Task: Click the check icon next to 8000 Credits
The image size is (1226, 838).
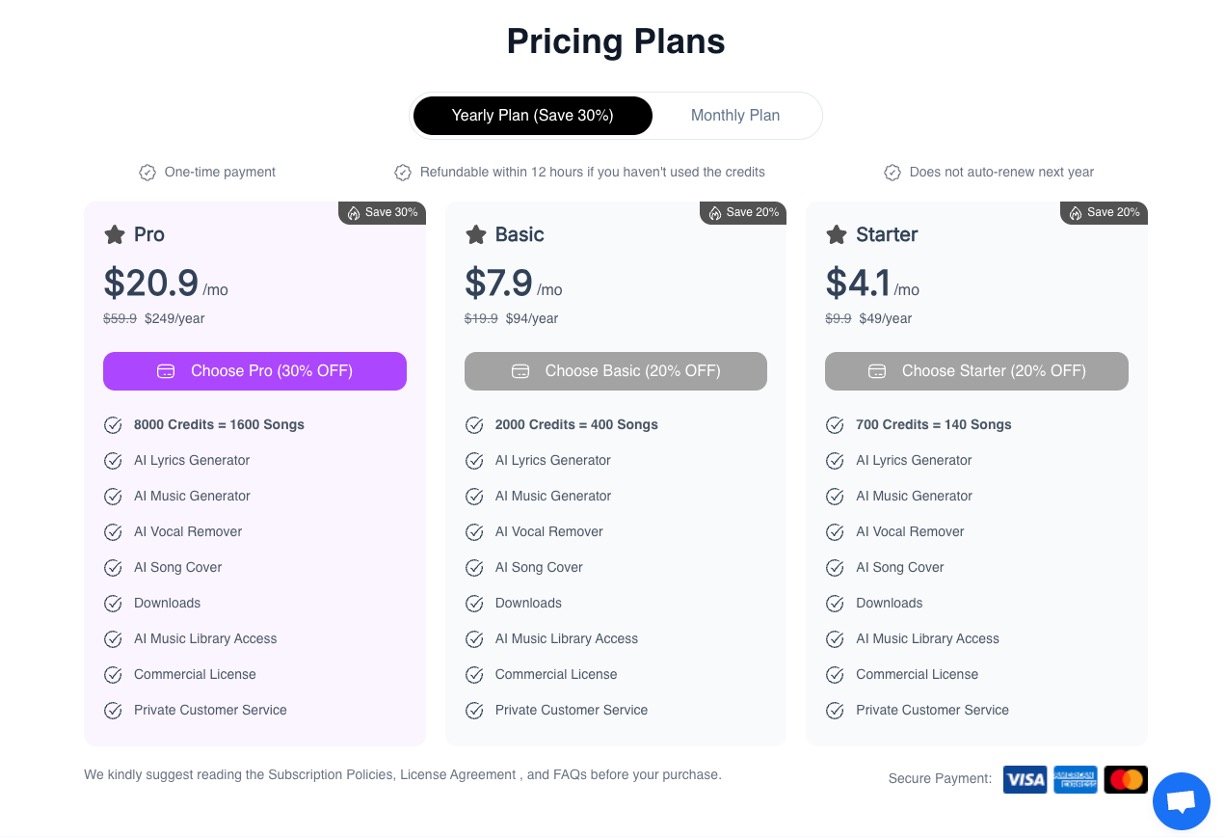Action: pos(113,425)
